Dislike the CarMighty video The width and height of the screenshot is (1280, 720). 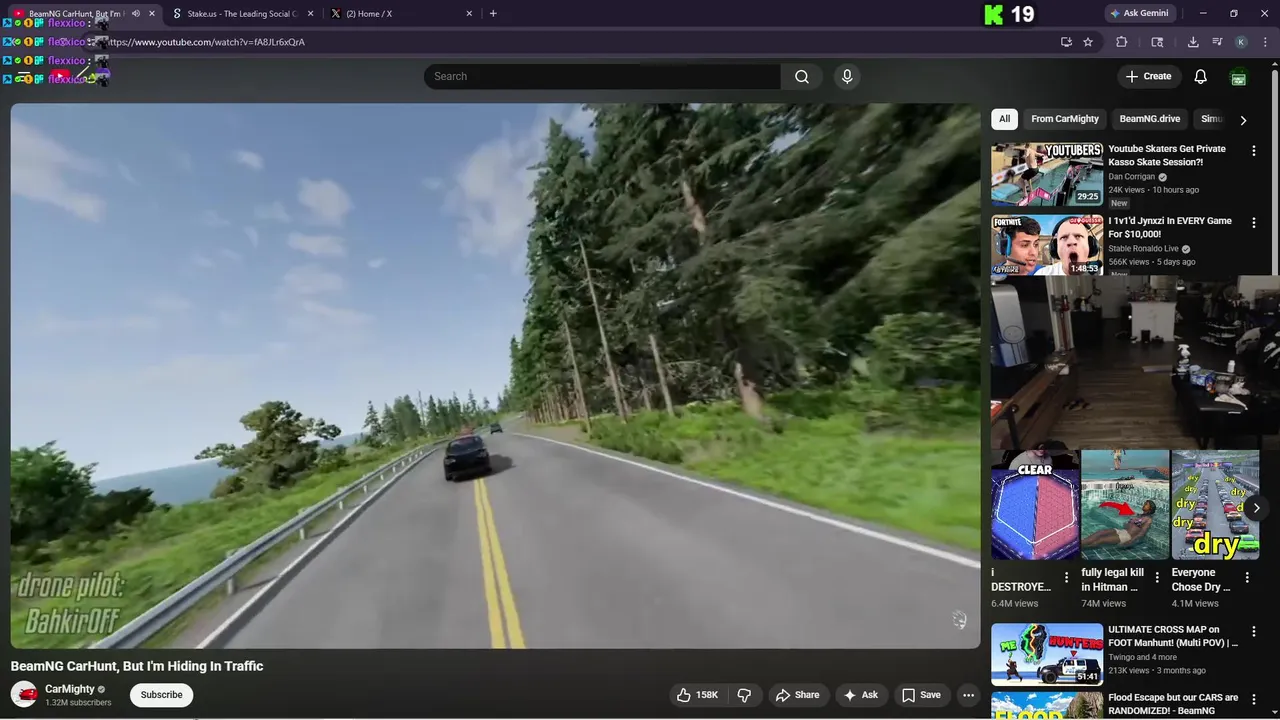click(745, 695)
